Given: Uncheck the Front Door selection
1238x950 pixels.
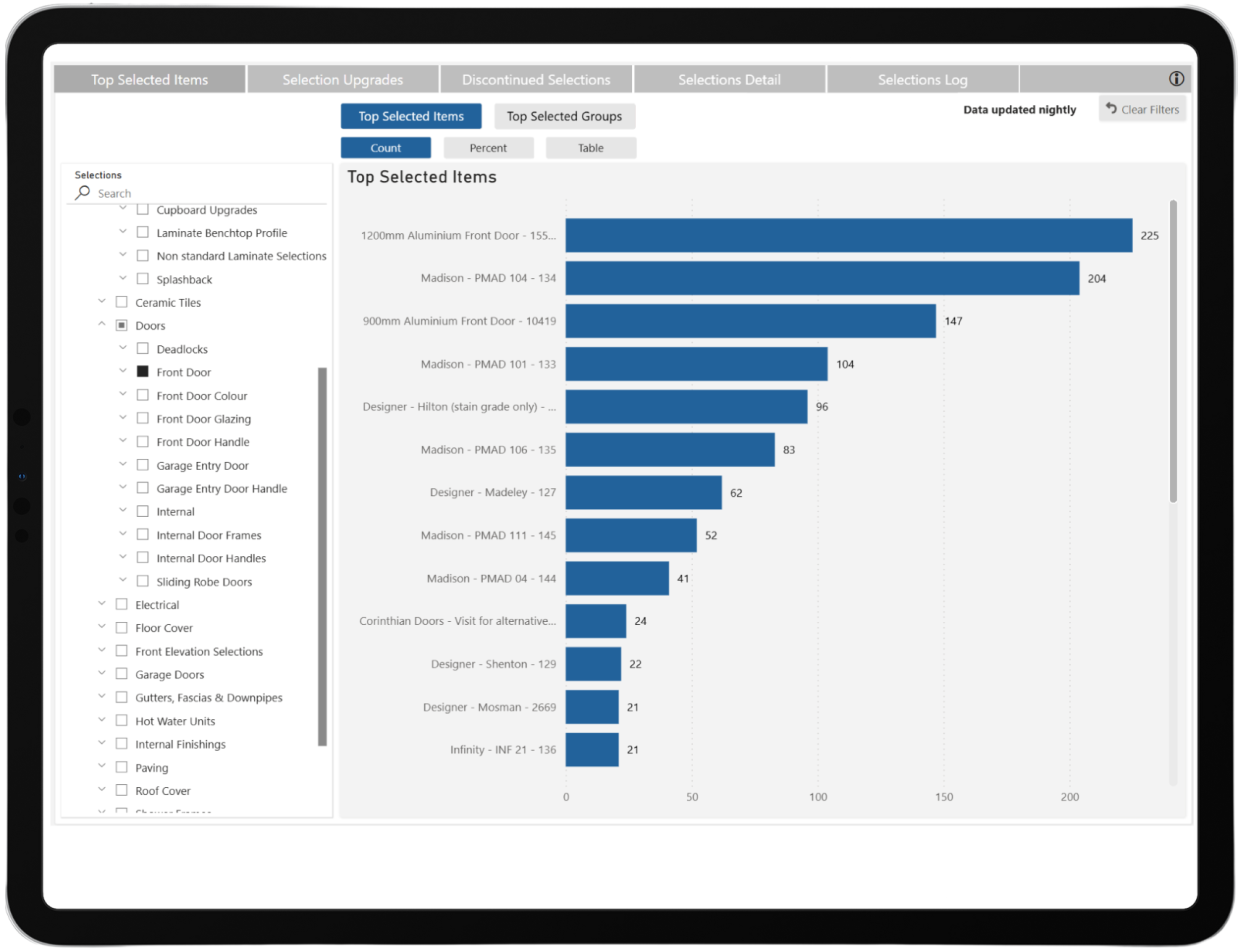Looking at the screenshot, I should point(143,371).
